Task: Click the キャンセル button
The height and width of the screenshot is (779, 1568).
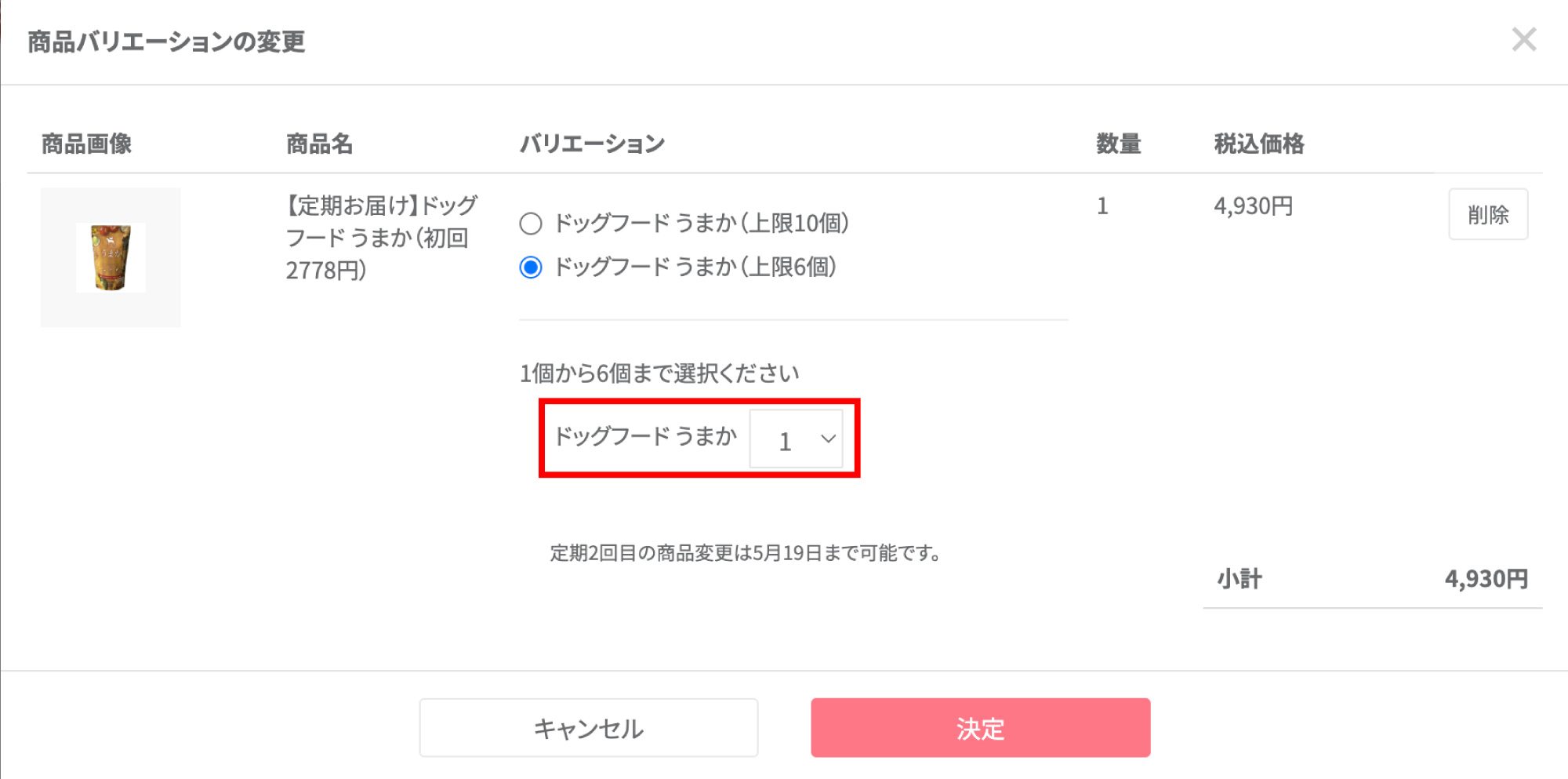Action: point(588,728)
